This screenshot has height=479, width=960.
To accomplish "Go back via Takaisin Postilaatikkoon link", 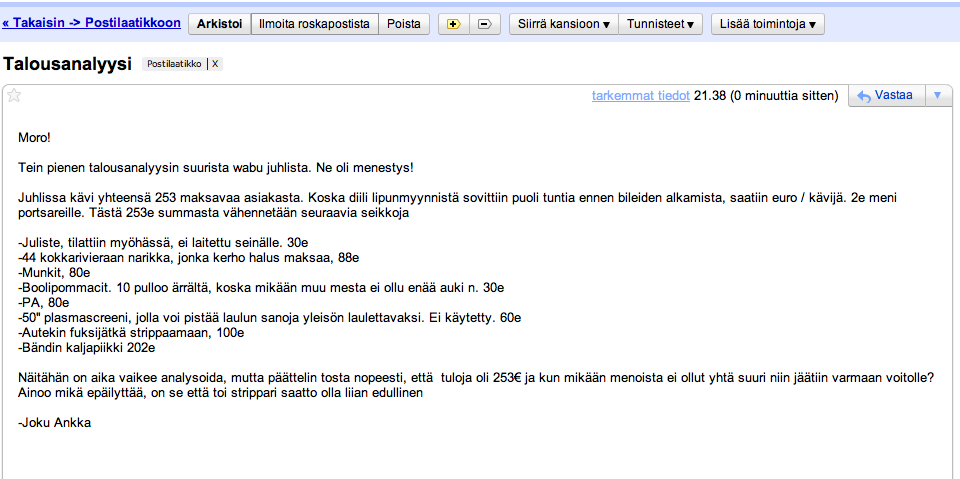I will (x=92, y=22).
